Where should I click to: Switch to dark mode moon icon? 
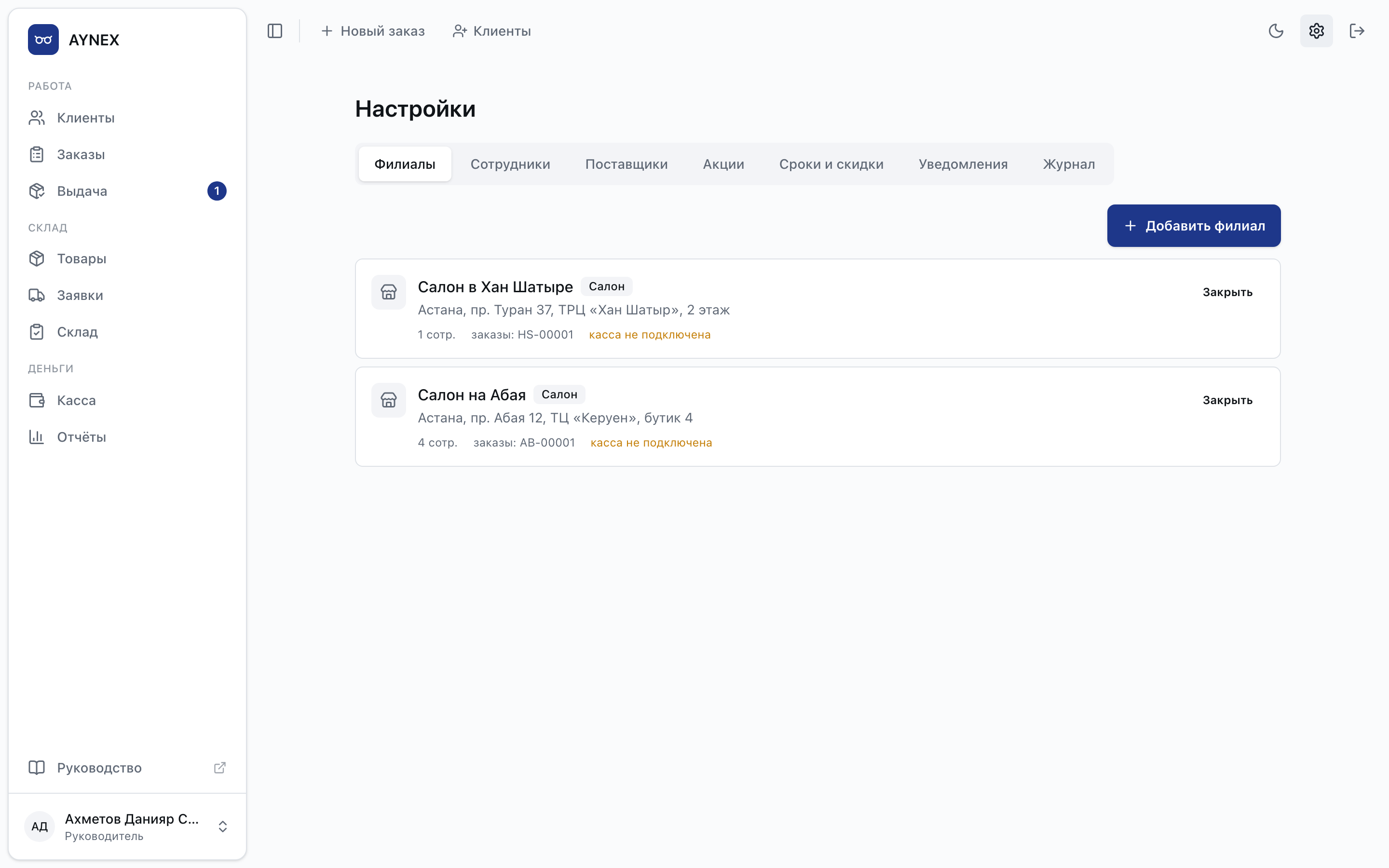click(x=1275, y=31)
